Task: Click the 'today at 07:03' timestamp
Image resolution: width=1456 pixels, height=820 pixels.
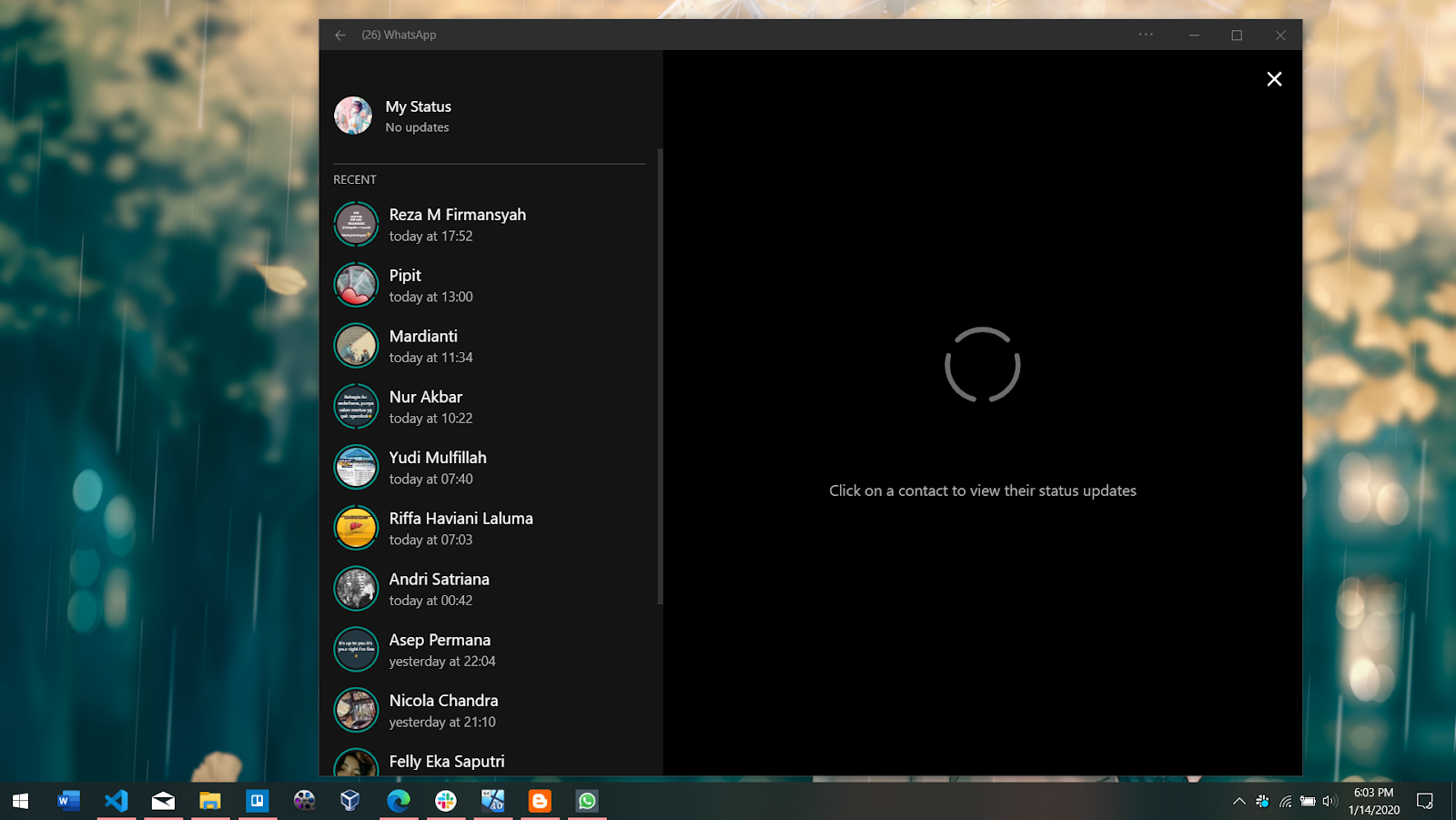Action: 431,541
